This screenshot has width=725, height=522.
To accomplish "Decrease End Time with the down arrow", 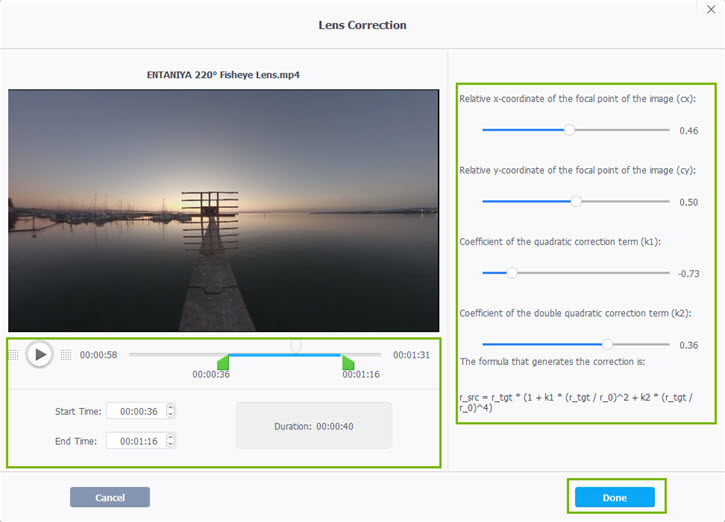I will (171, 445).
